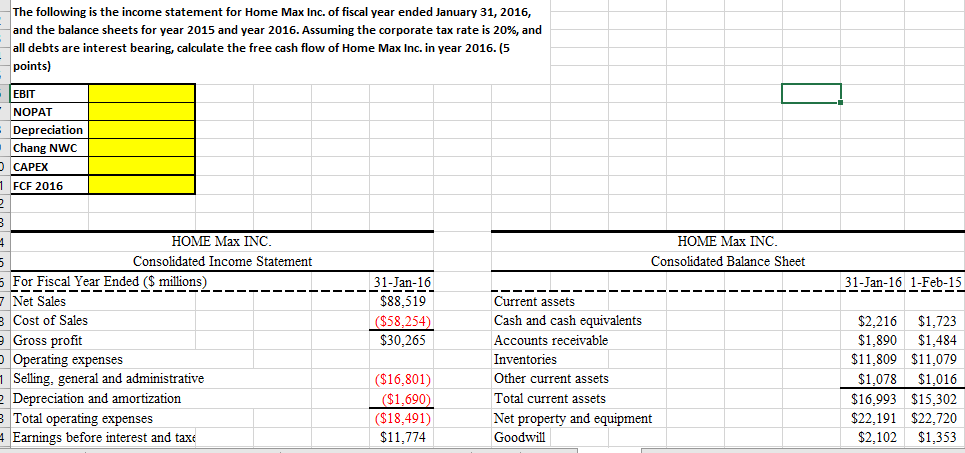Click the For Fiscal Year Ended label
Image resolution: width=965 pixels, height=453 pixels.
[x=110, y=282]
